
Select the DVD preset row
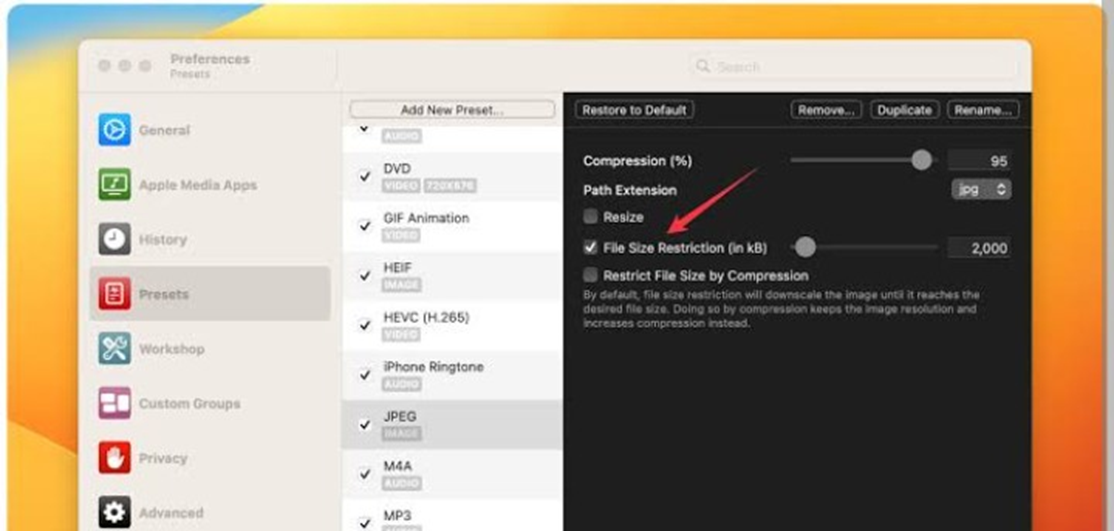click(452, 177)
